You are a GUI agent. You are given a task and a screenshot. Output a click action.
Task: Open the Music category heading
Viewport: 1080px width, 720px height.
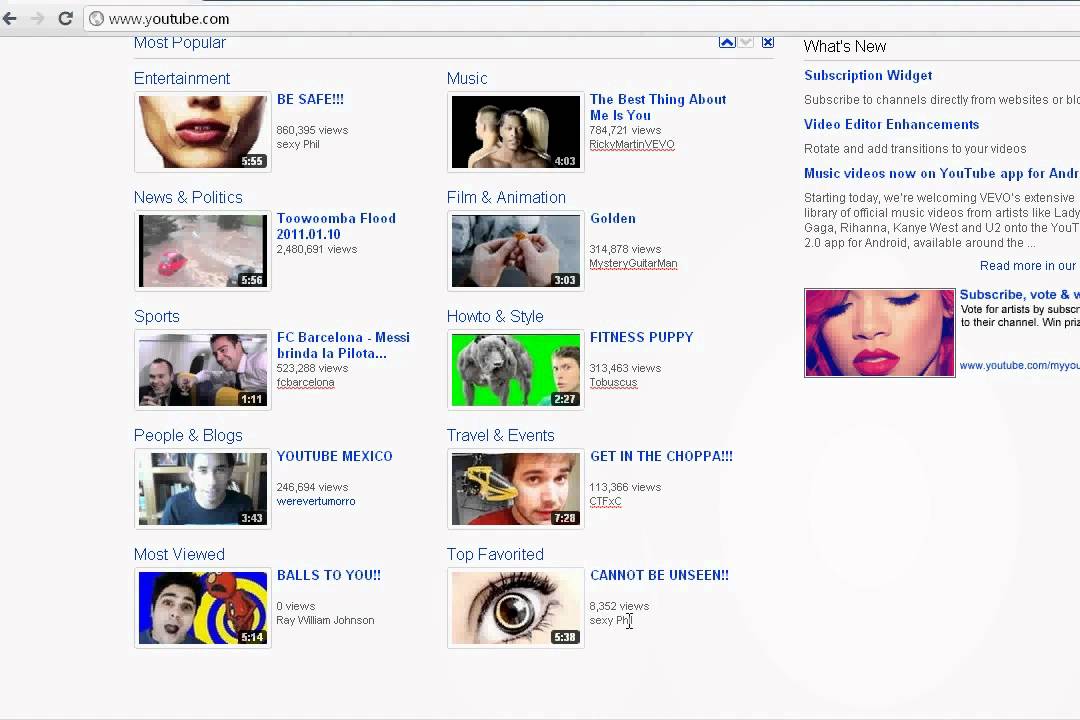pos(467,79)
